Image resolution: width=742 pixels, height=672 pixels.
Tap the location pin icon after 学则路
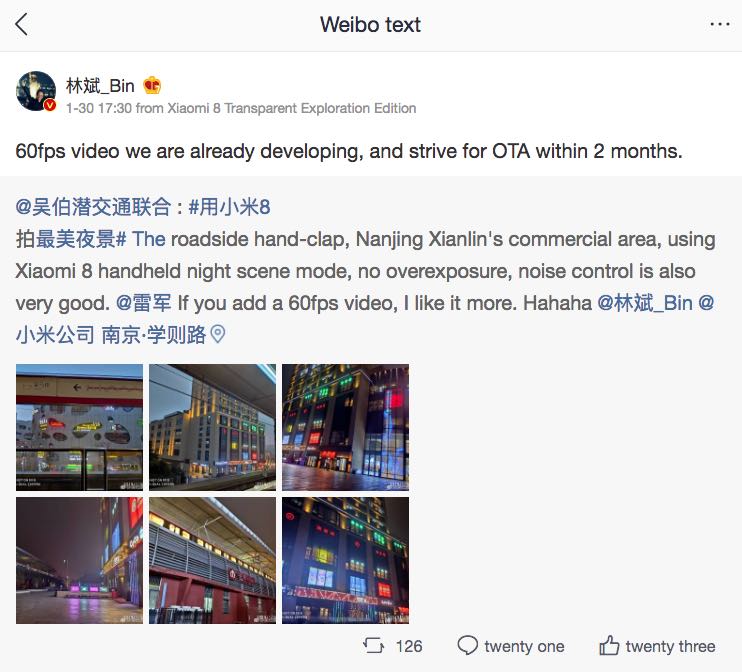click(x=218, y=335)
